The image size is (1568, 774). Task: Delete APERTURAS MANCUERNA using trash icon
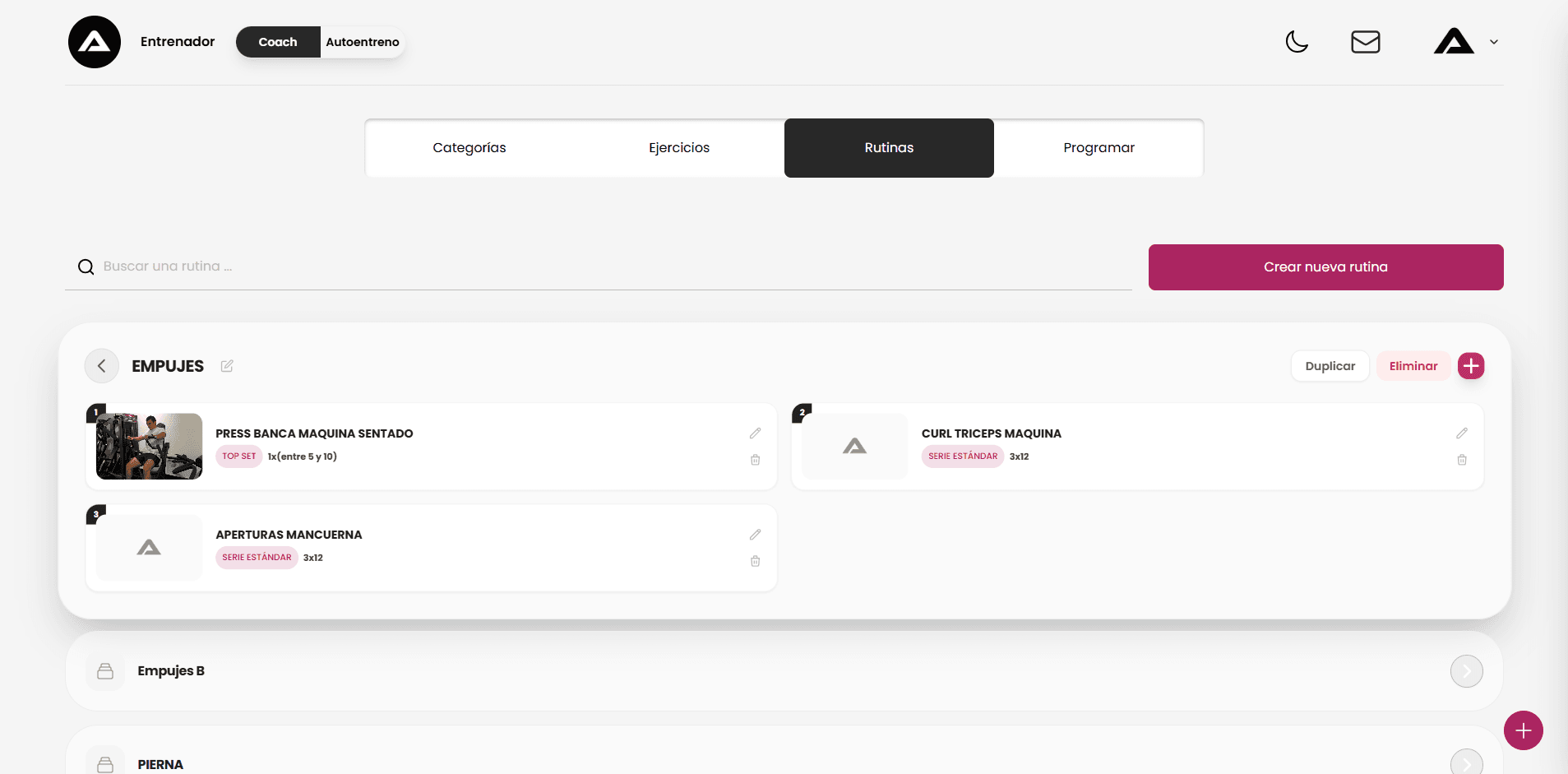point(755,561)
